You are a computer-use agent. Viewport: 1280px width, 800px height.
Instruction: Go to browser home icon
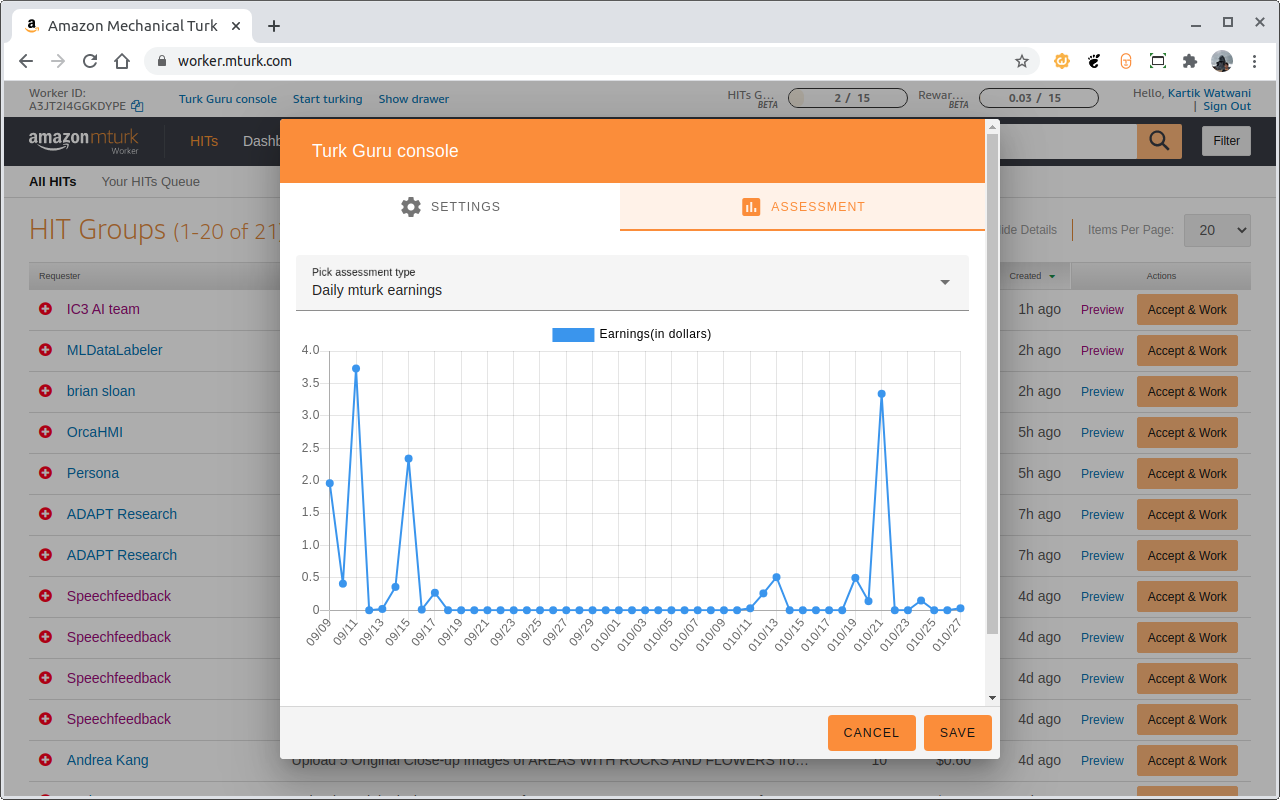coord(122,61)
